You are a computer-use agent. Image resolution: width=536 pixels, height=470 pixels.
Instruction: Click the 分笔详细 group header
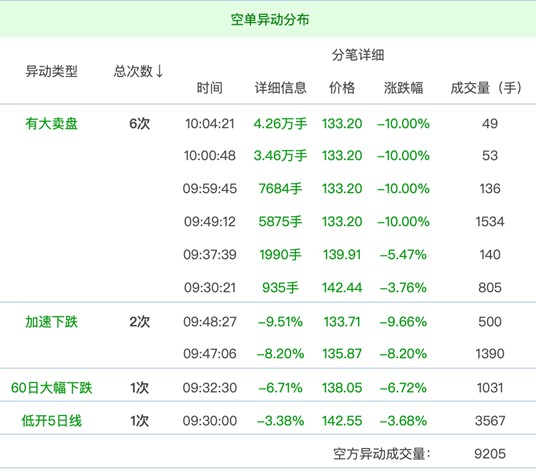(x=358, y=55)
